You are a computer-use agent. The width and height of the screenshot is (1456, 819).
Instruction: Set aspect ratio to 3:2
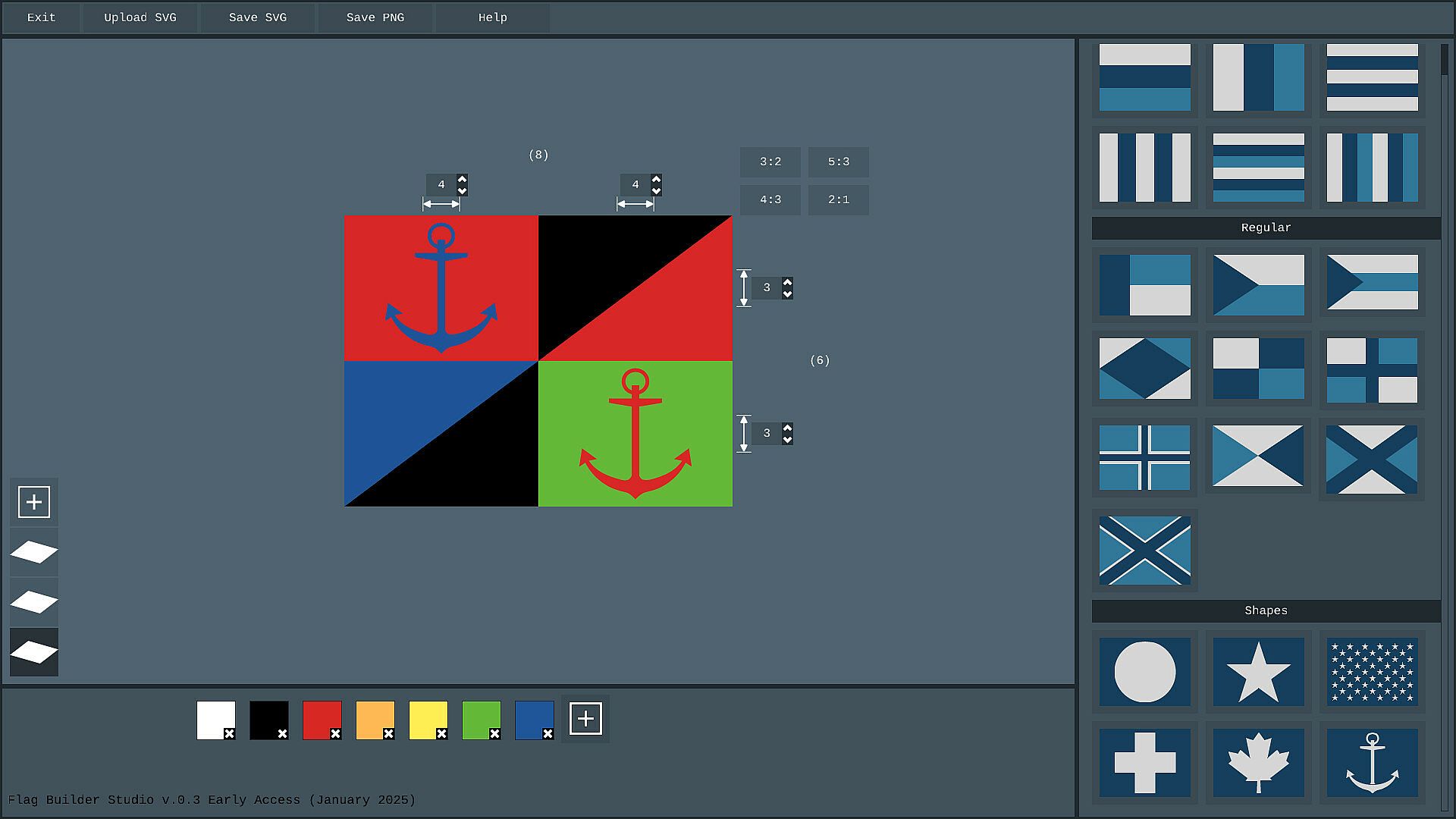pyautogui.click(x=770, y=162)
